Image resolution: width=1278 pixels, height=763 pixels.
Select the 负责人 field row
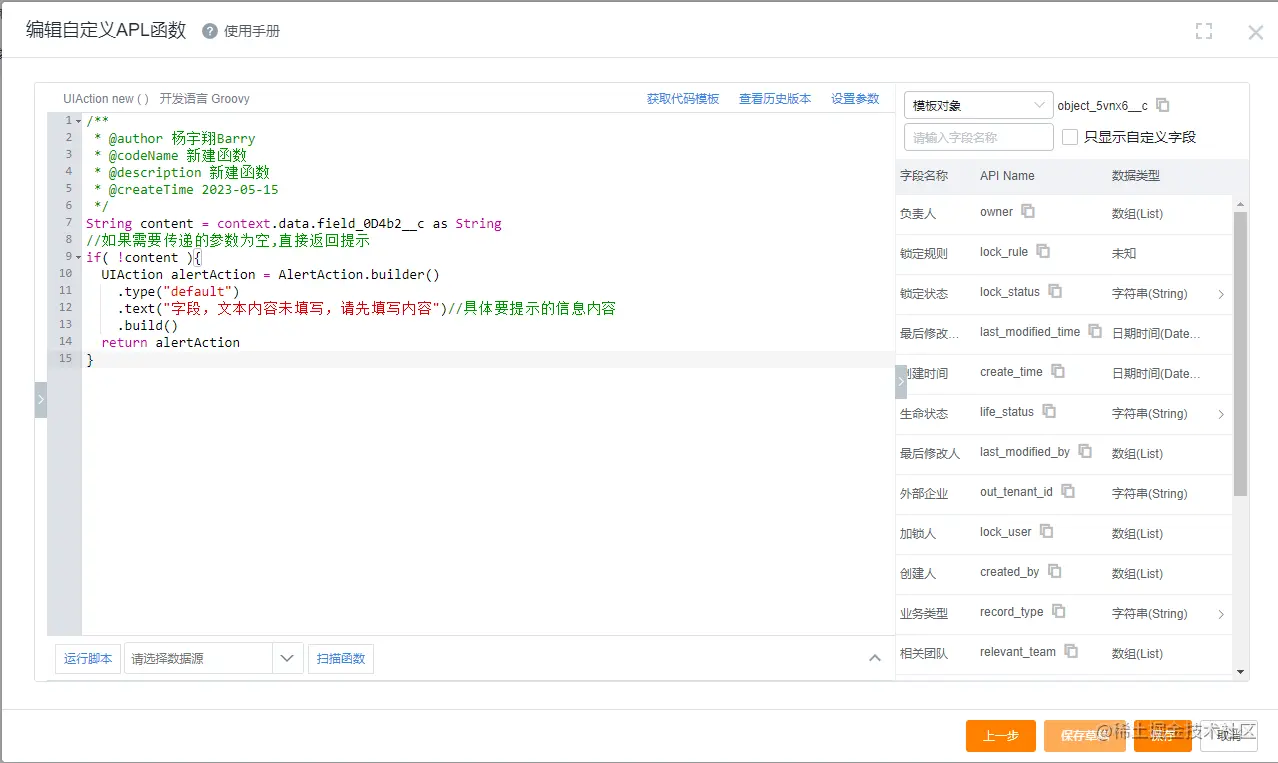click(x=1064, y=214)
